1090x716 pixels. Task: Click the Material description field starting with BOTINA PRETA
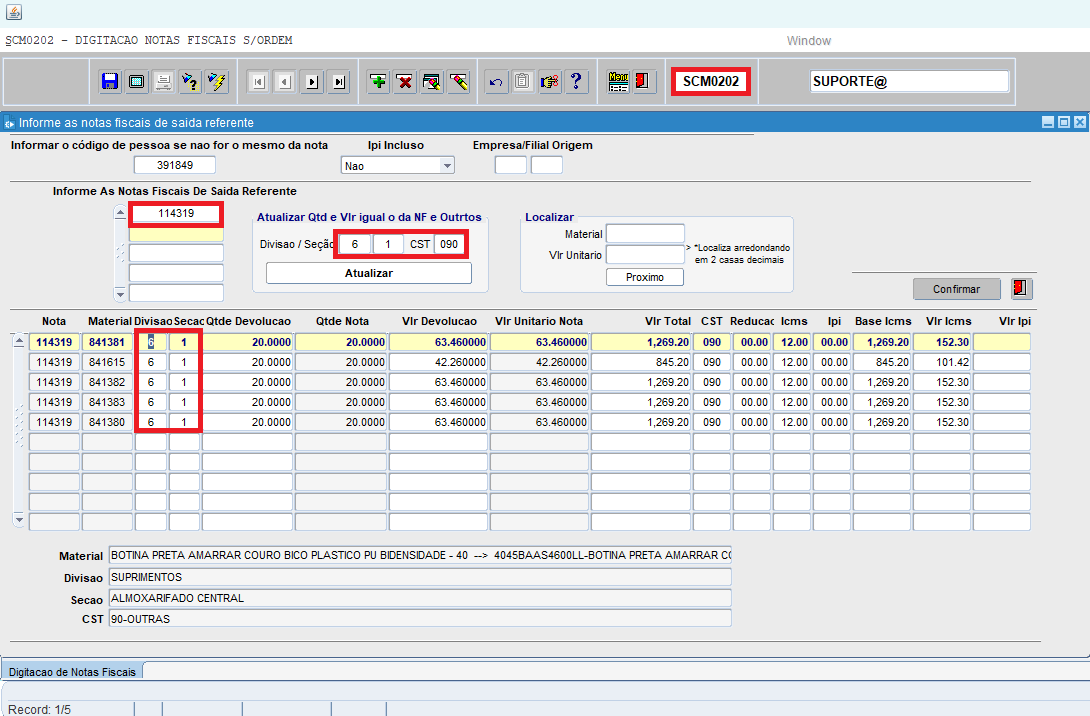pyautogui.click(x=420, y=555)
